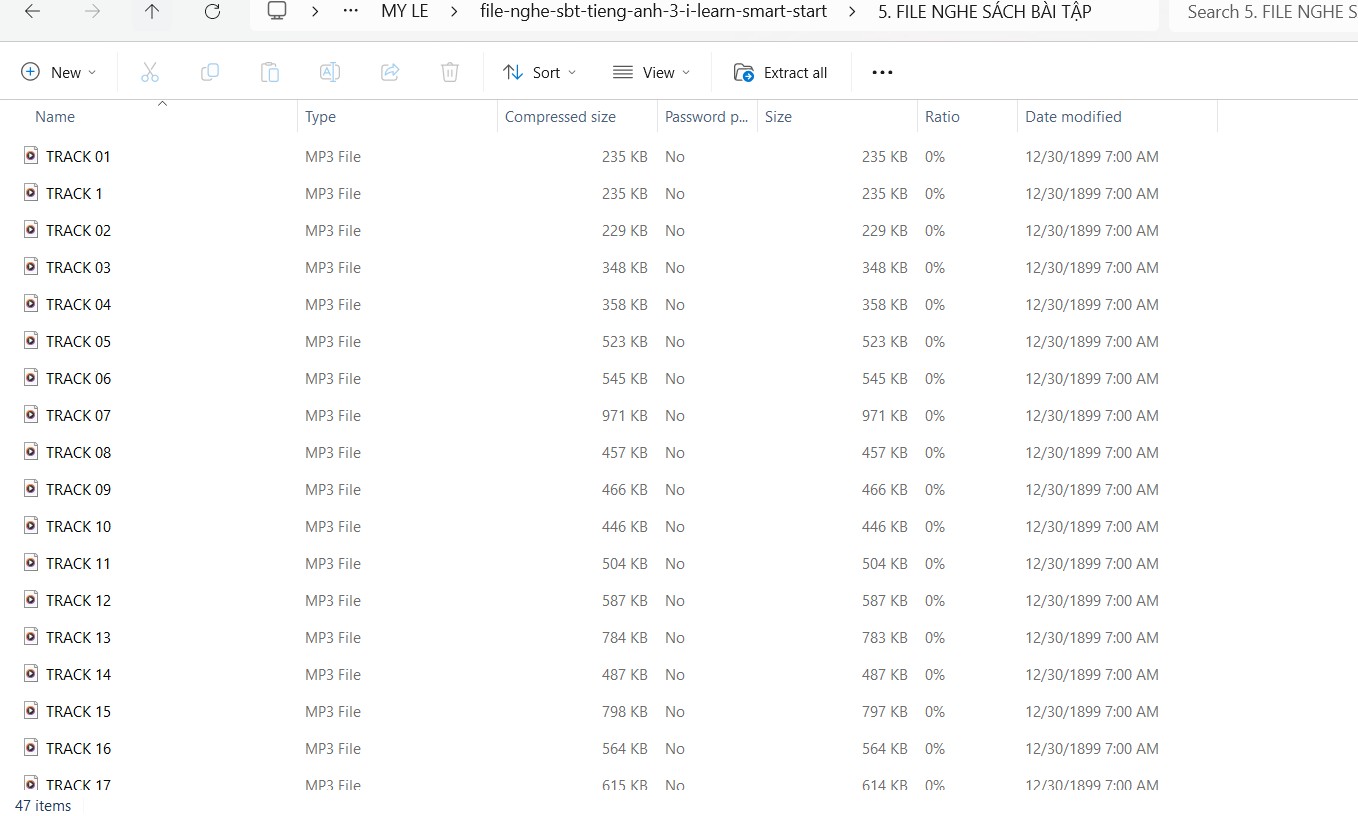Click the Up one level arrow
Screen dimensions: 1358x816
click(x=152, y=12)
